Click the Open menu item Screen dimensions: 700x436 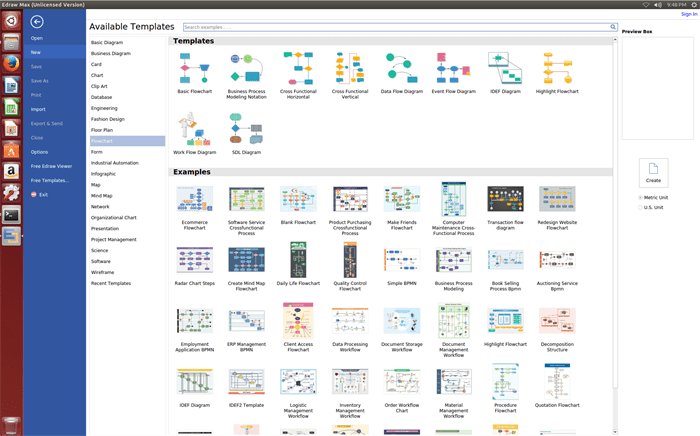pyautogui.click(x=37, y=38)
